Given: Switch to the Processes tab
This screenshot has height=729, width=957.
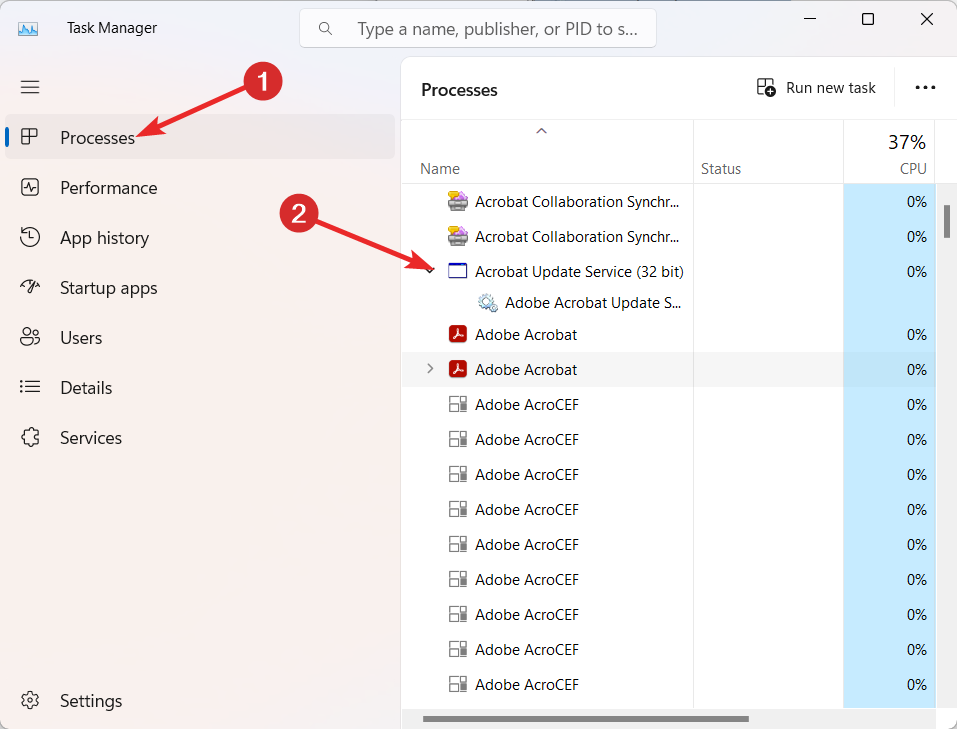Looking at the screenshot, I should pos(97,138).
